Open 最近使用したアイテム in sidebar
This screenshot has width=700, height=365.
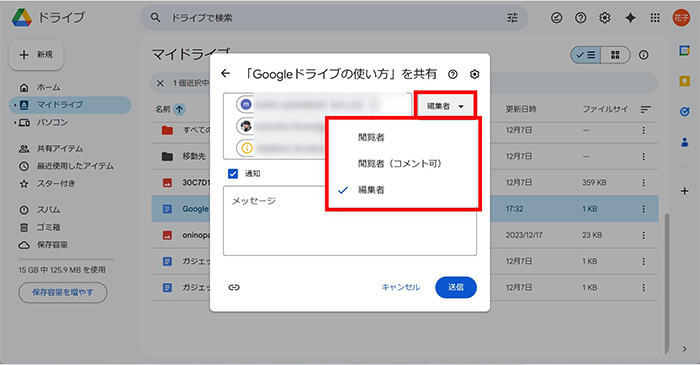pos(67,166)
